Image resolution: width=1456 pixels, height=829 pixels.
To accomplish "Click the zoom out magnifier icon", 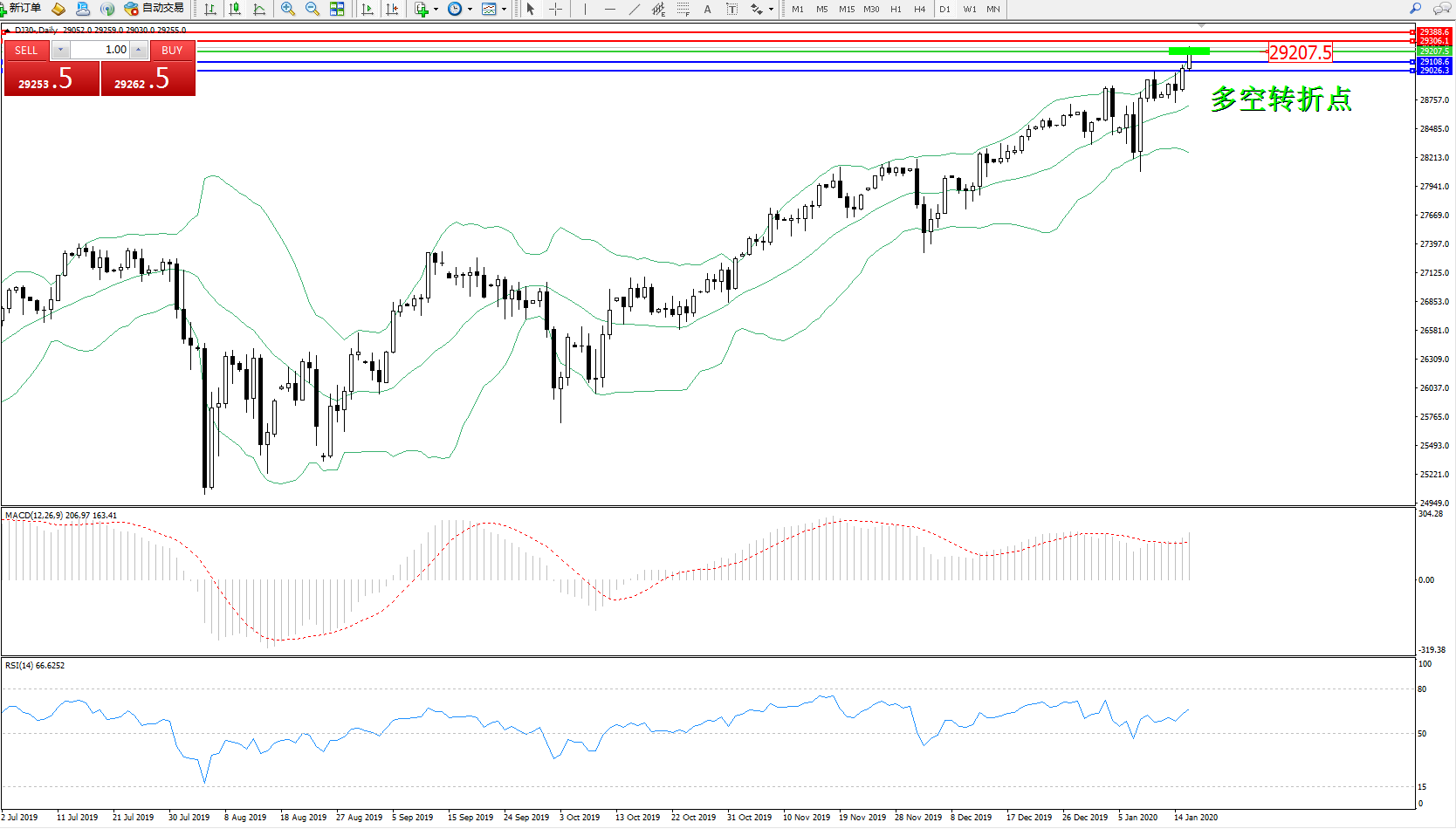I will pos(312,9).
